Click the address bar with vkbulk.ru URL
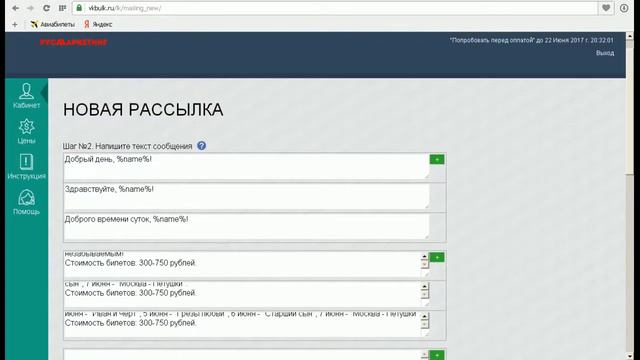Image resolution: width=640 pixels, height=360 pixels. pyautogui.click(x=335, y=8)
